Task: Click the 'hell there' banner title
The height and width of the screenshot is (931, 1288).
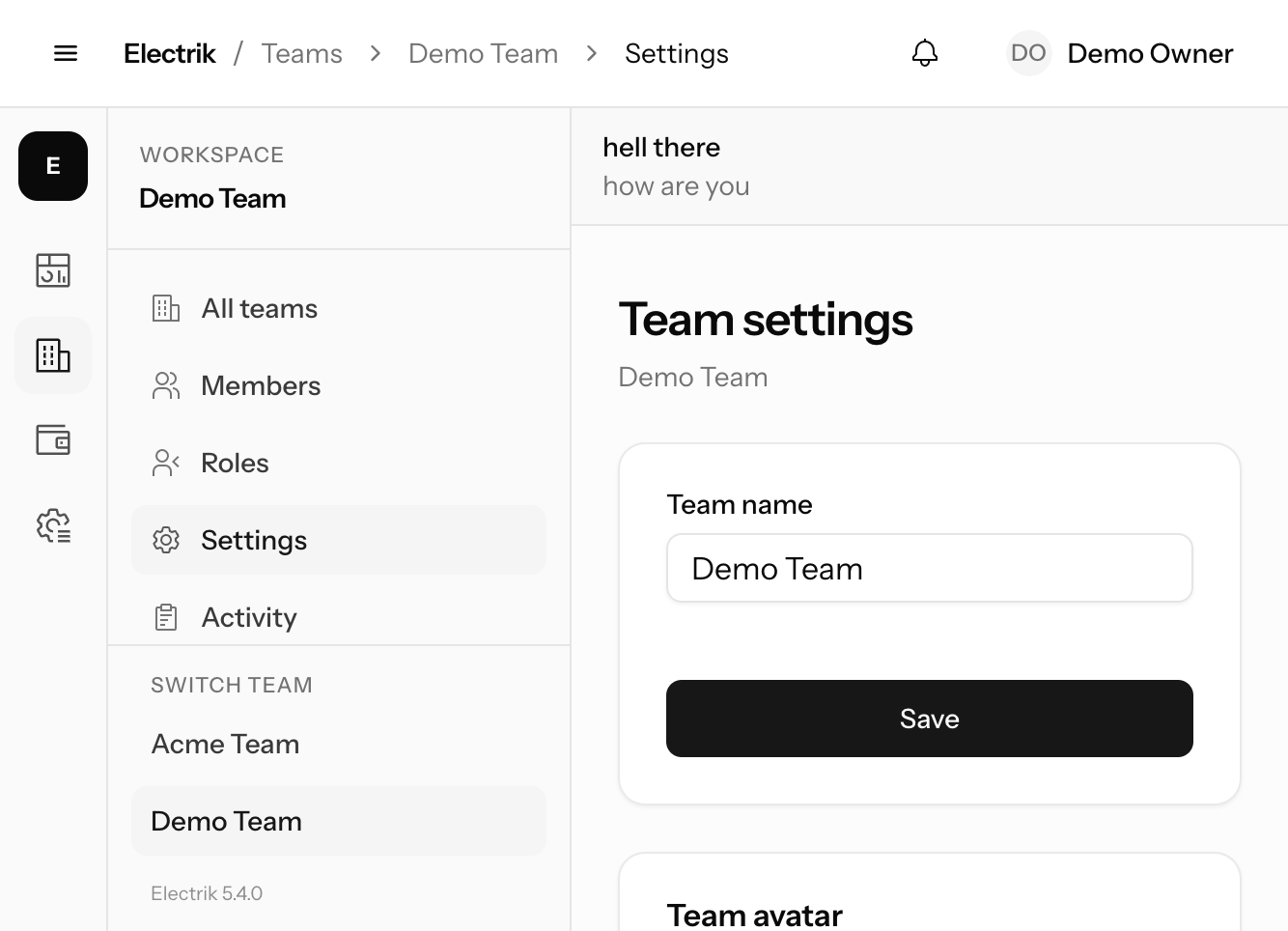Action: click(661, 147)
